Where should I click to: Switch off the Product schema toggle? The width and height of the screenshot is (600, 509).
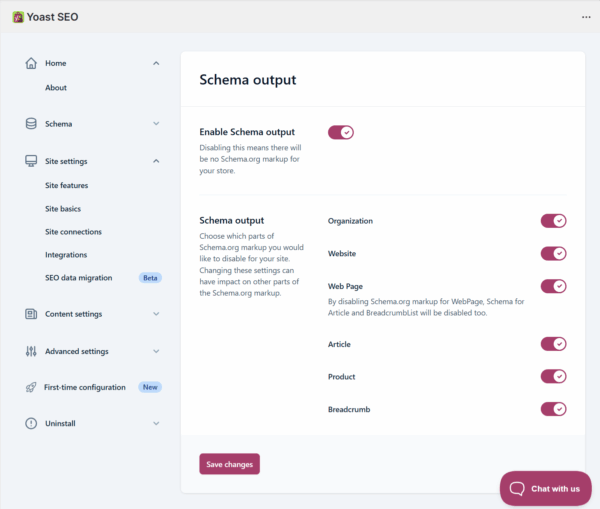553,377
